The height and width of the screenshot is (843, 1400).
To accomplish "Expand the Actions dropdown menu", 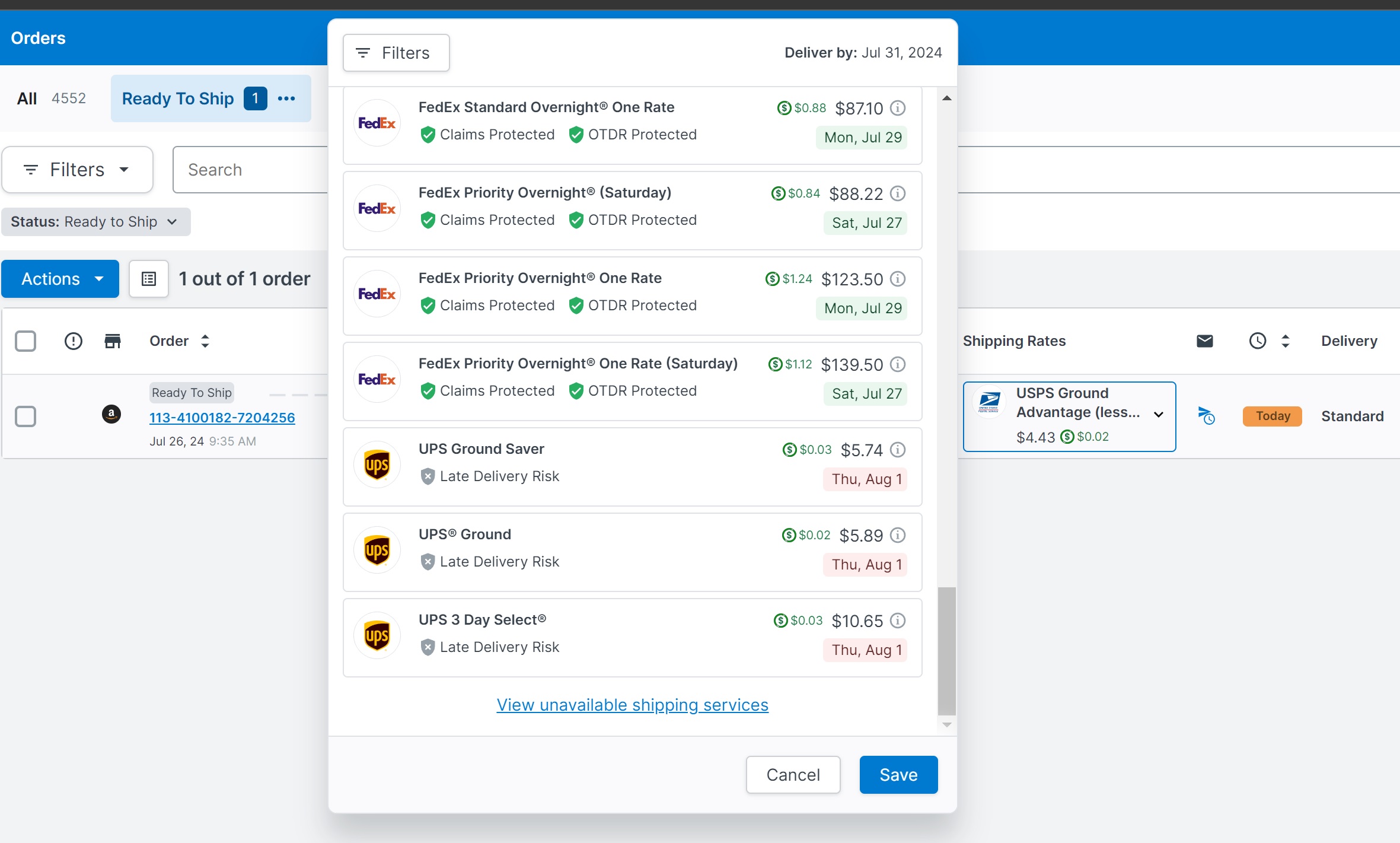I will 60,279.
